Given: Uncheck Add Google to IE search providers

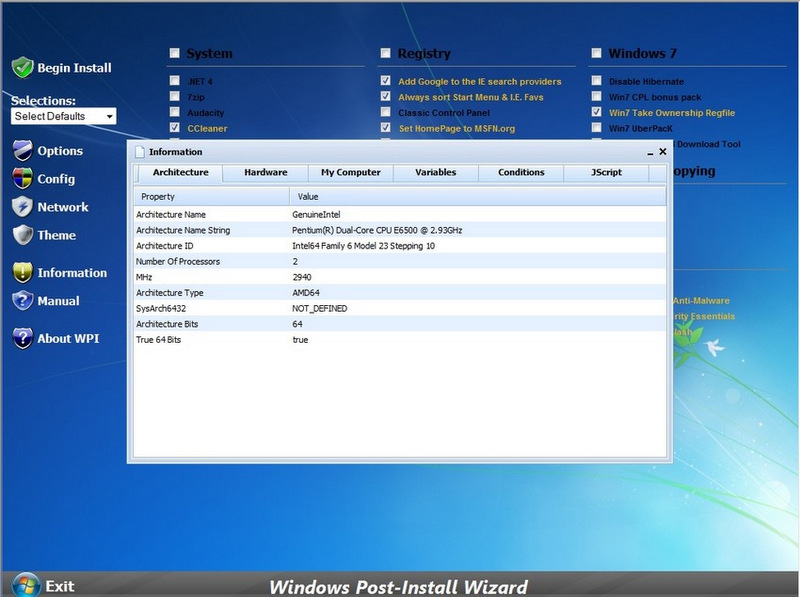Looking at the screenshot, I should click(x=386, y=81).
